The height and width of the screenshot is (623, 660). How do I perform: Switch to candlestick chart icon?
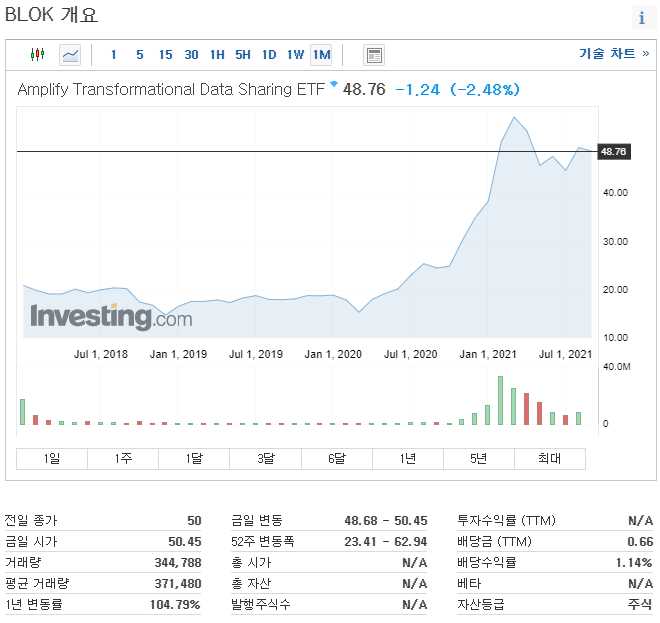(37, 55)
